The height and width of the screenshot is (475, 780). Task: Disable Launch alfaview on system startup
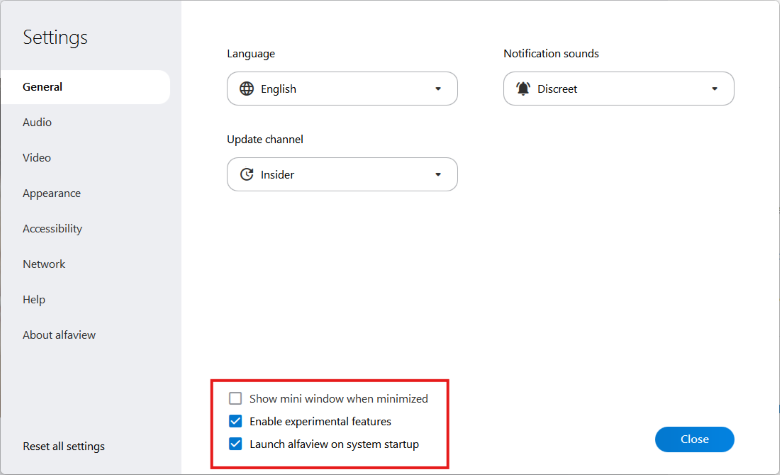[236, 444]
